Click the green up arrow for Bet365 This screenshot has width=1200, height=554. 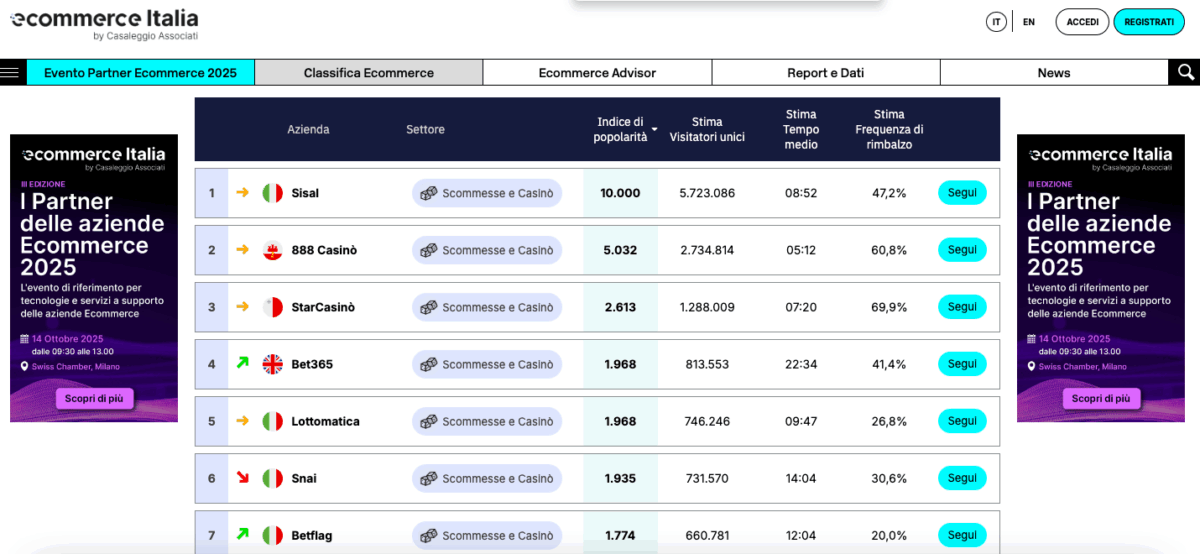(242, 363)
